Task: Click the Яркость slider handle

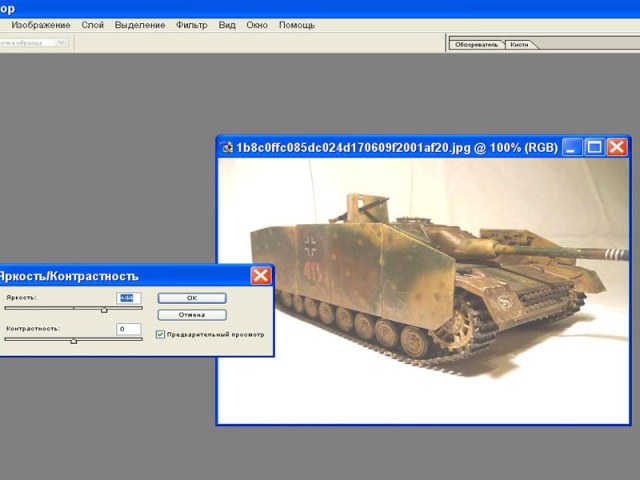Action: pos(104,310)
